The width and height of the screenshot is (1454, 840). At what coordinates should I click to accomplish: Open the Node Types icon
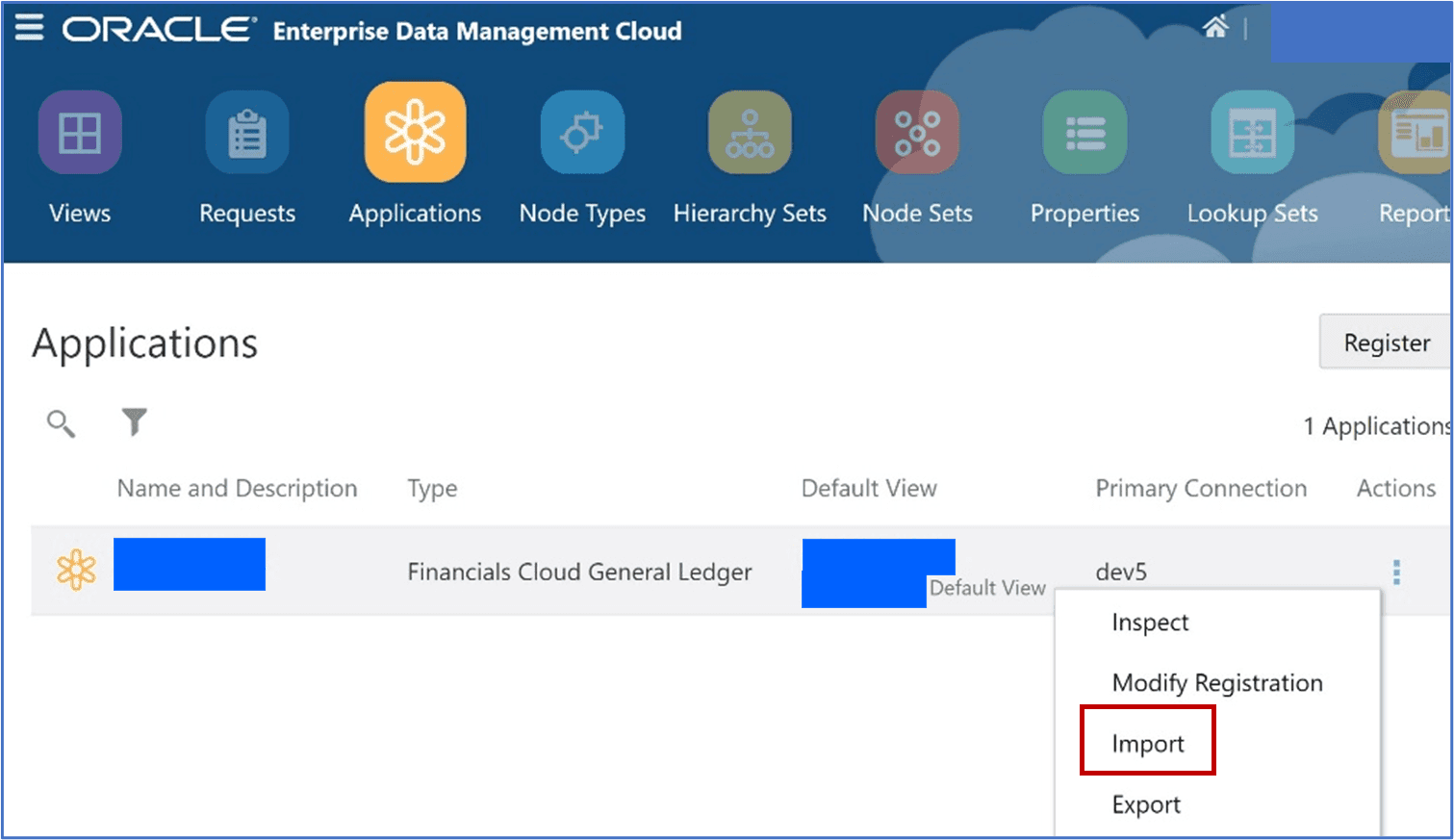(582, 133)
